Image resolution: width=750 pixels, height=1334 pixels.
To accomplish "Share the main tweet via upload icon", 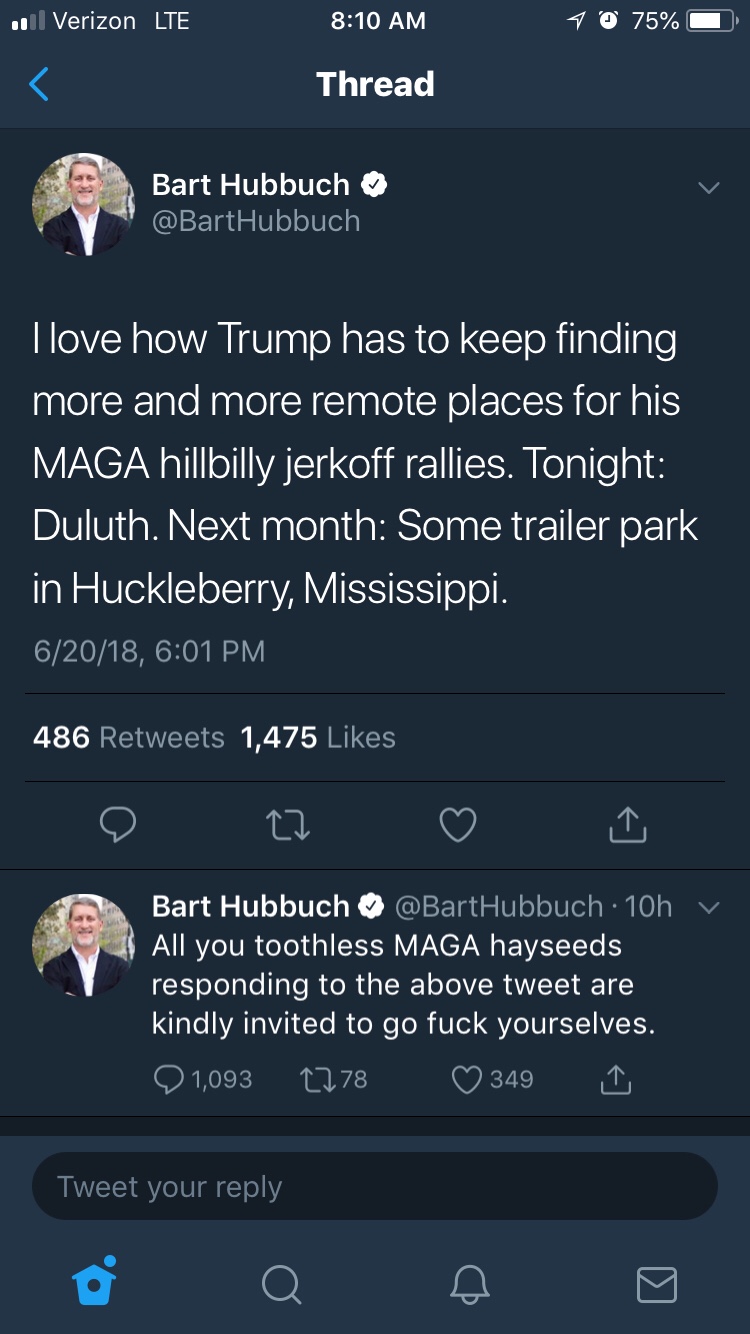I will 628,825.
